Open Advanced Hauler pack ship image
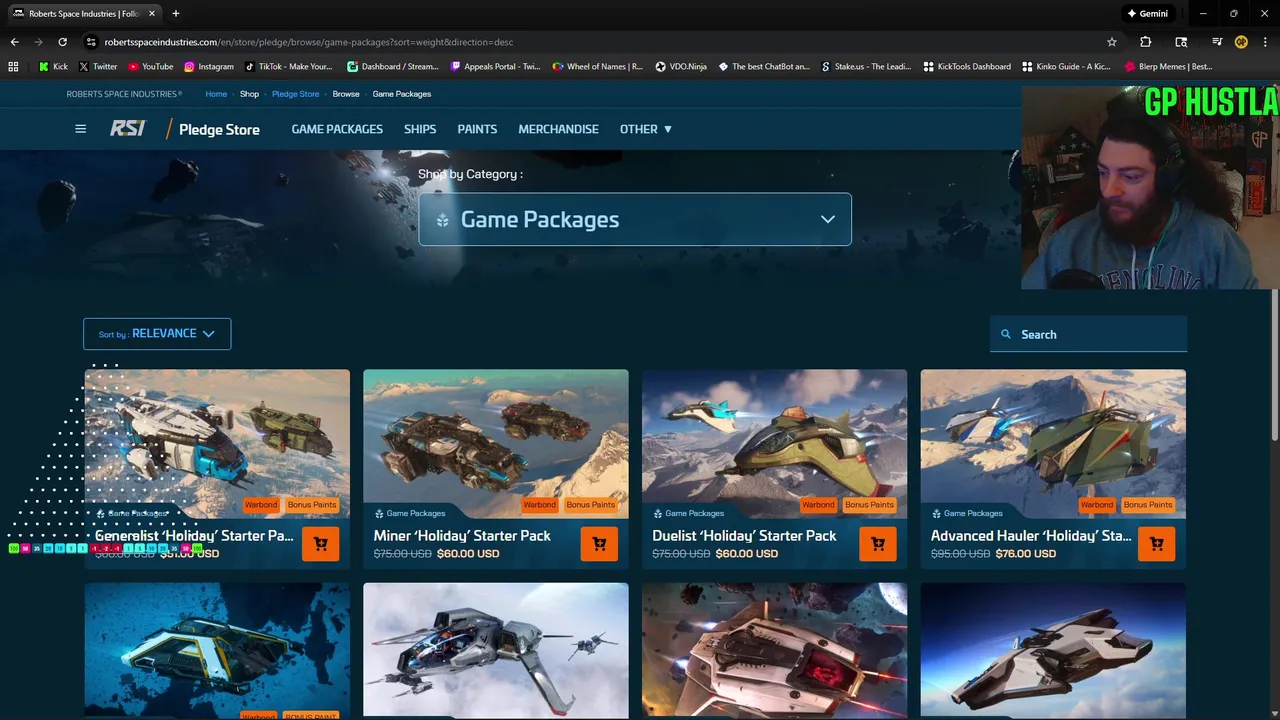Viewport: 1280px width, 720px height. click(x=1053, y=443)
